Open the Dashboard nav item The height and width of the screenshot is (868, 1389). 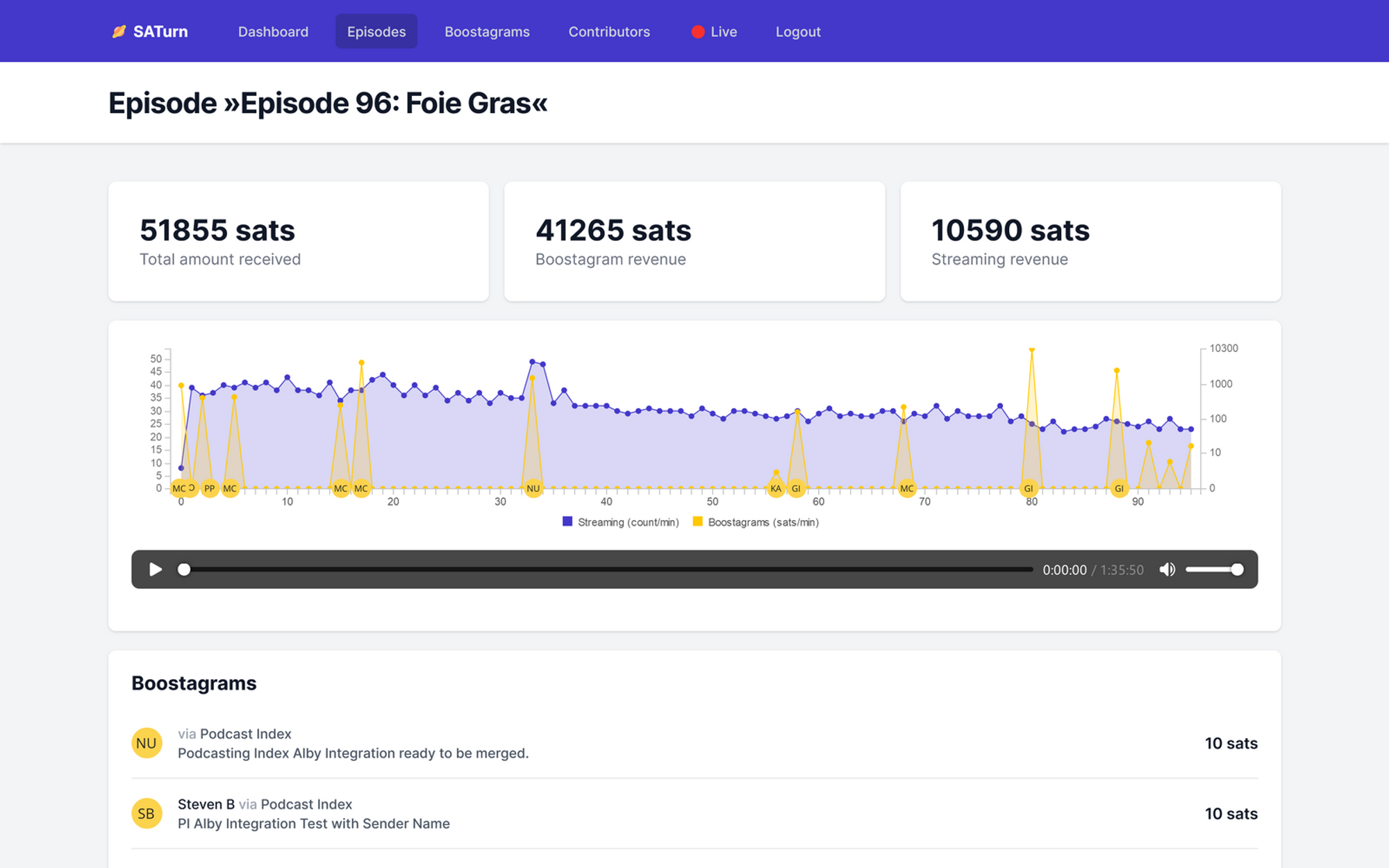click(x=273, y=32)
